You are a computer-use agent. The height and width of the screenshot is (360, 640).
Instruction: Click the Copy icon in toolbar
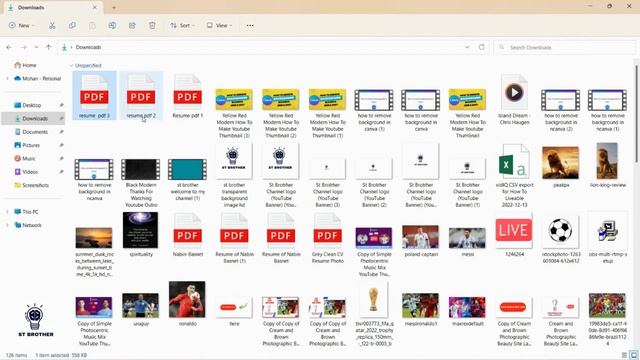(72, 25)
